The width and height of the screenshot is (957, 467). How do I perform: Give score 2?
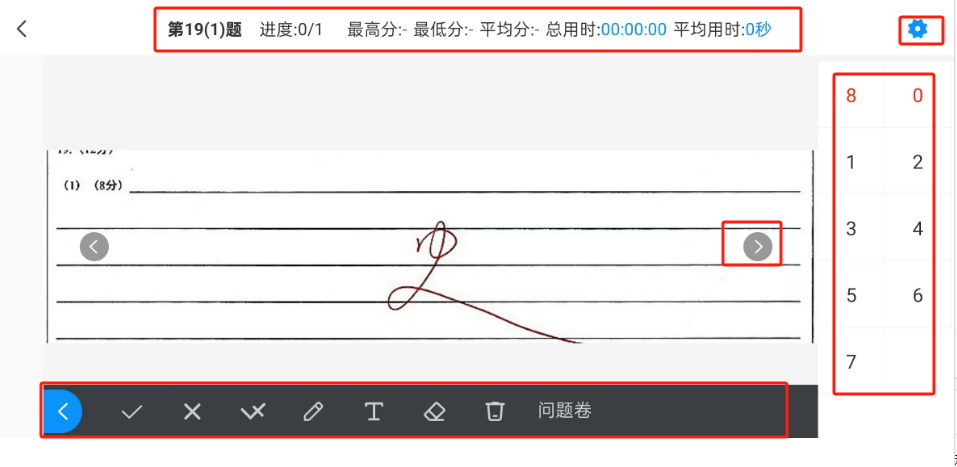917,162
